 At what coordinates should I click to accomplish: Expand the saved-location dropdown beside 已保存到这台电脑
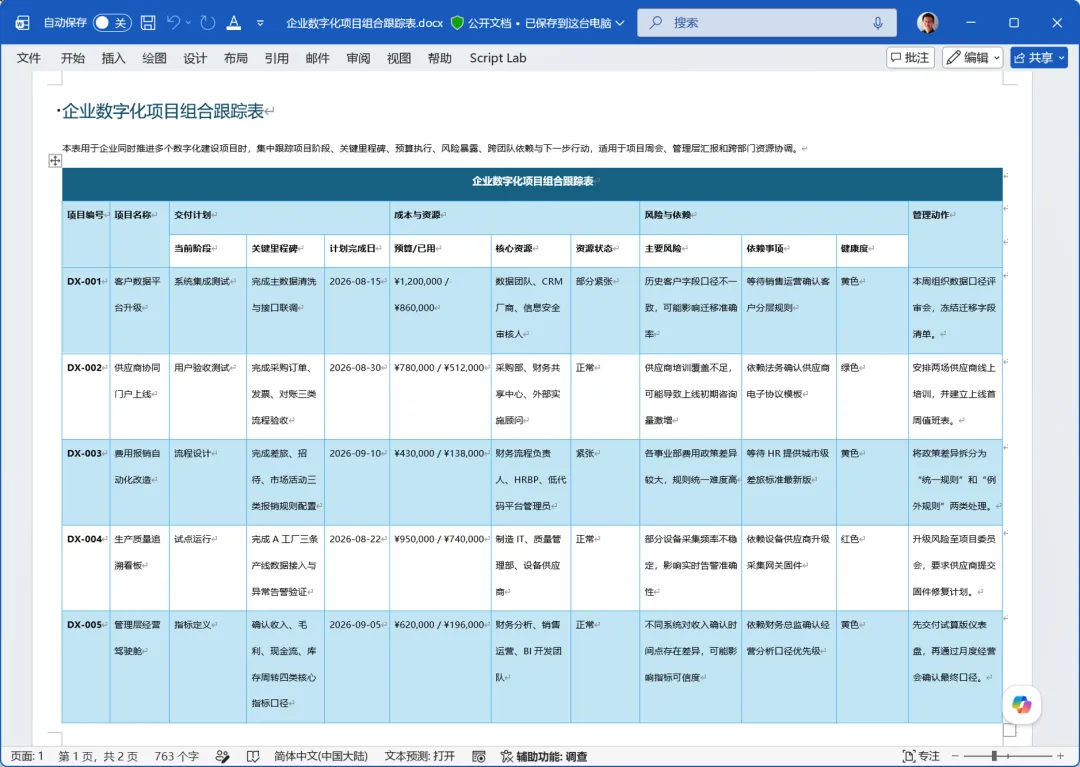620,23
